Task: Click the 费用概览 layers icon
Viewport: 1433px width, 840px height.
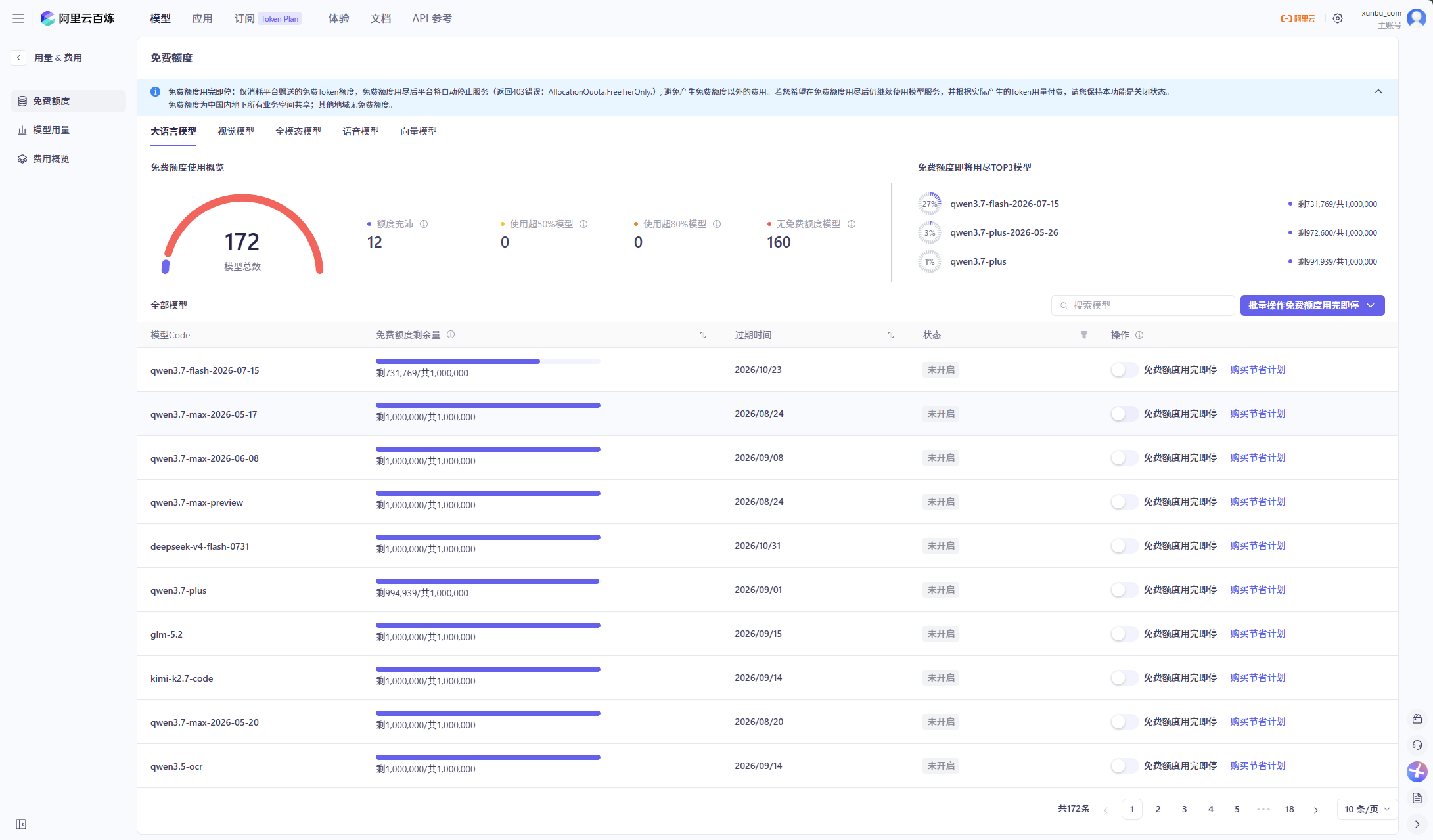Action: click(22, 159)
